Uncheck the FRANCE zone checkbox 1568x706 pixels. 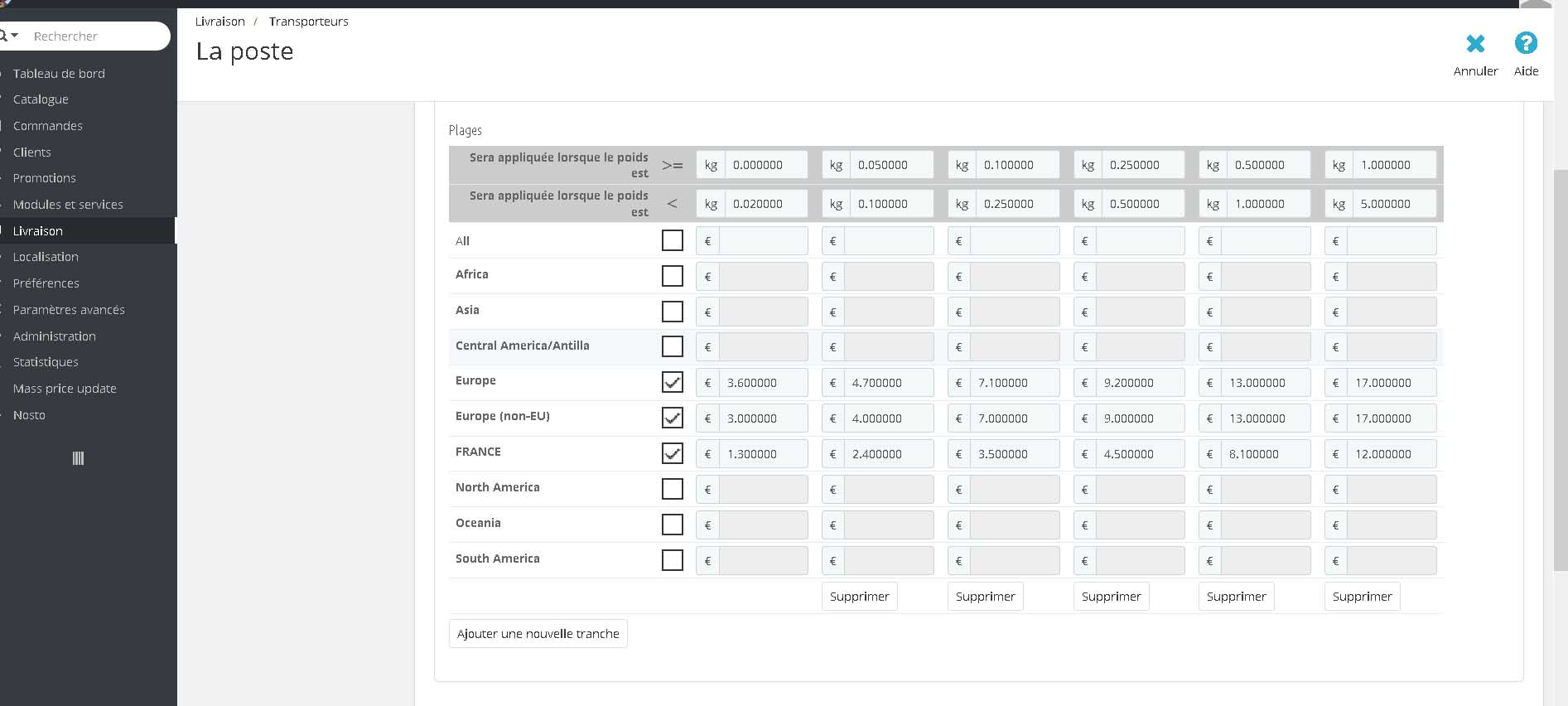pyautogui.click(x=673, y=453)
